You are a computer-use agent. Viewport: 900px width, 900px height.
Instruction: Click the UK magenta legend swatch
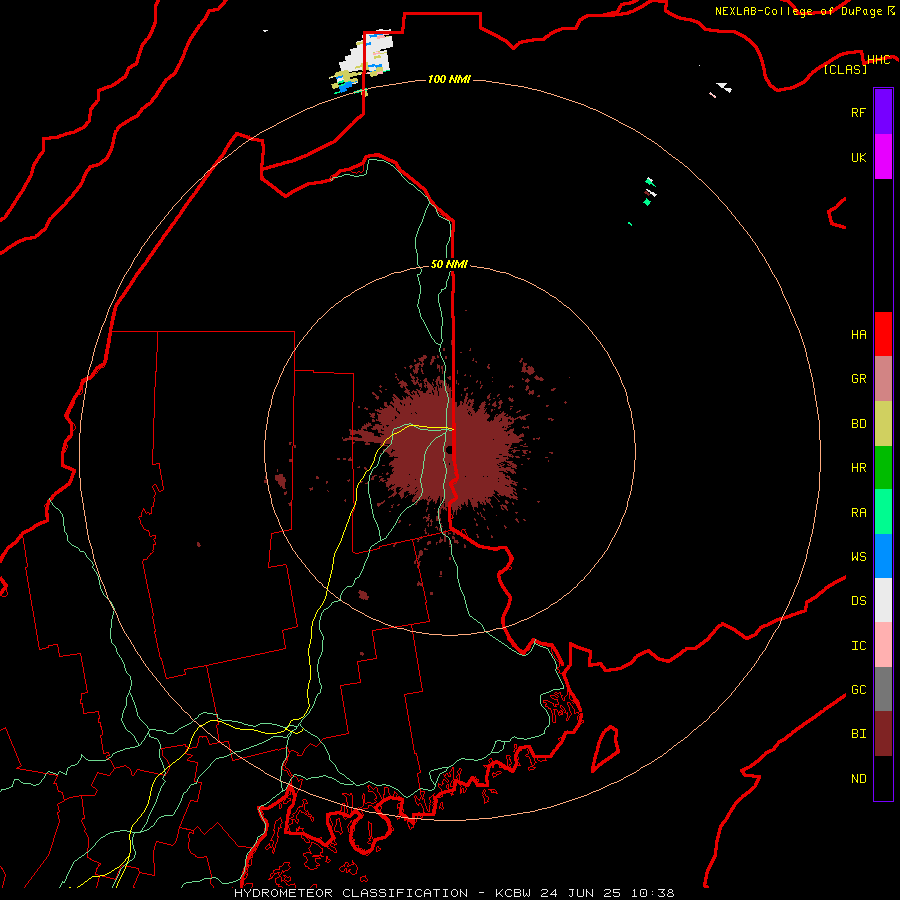click(x=883, y=157)
